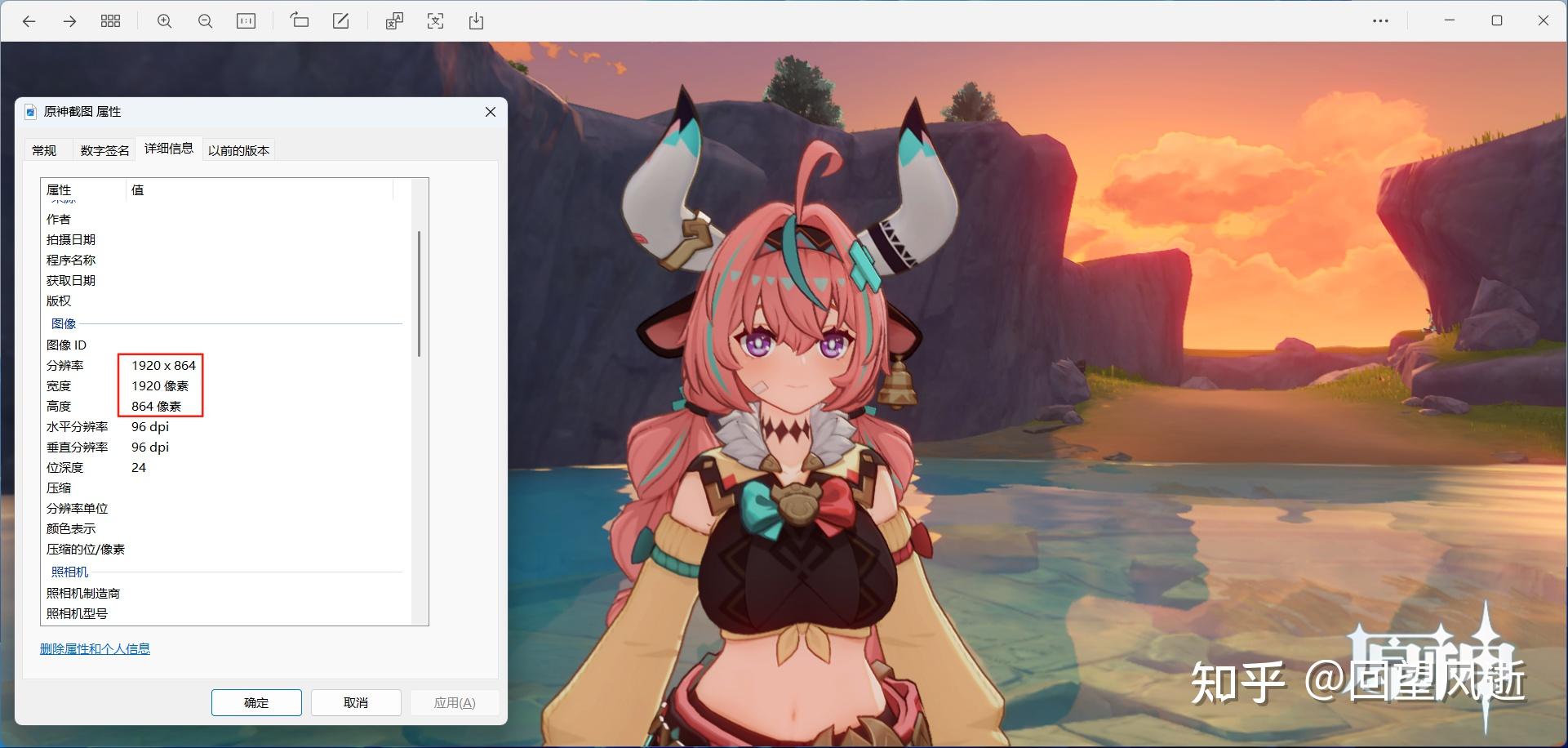Show image at actual 1:1 size

point(246,21)
